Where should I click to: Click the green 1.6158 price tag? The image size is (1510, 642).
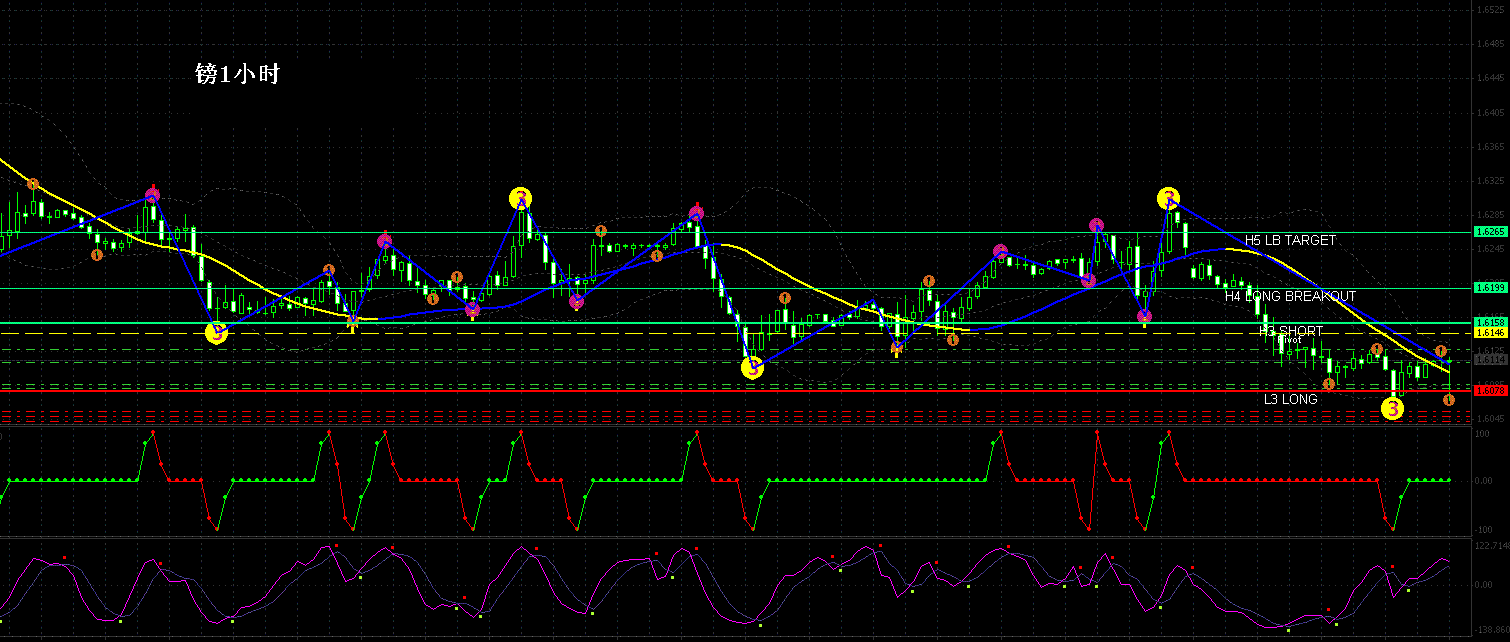point(1490,322)
